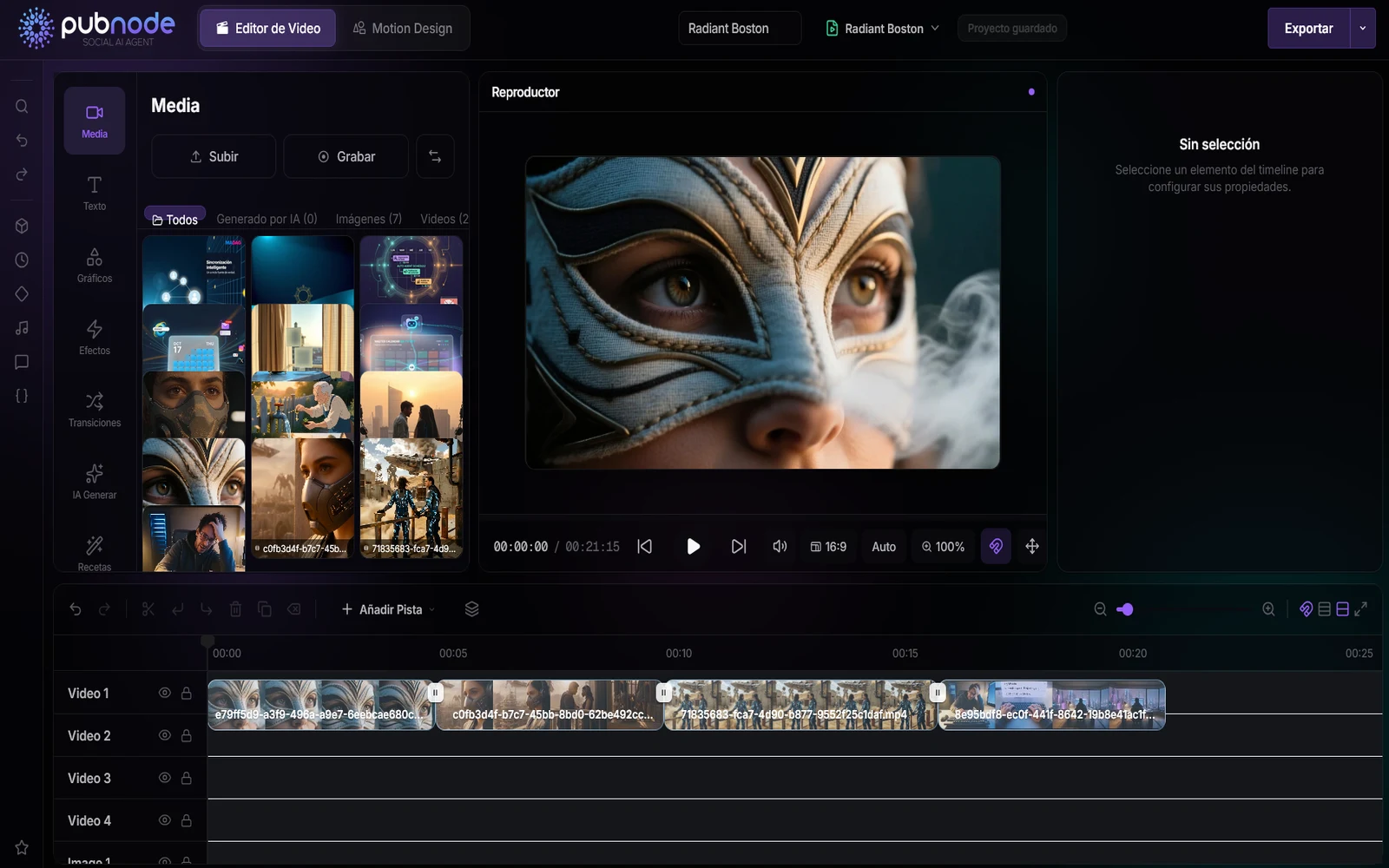1389x868 pixels.
Task: Select the Editor de Video tab
Action: click(x=268, y=29)
